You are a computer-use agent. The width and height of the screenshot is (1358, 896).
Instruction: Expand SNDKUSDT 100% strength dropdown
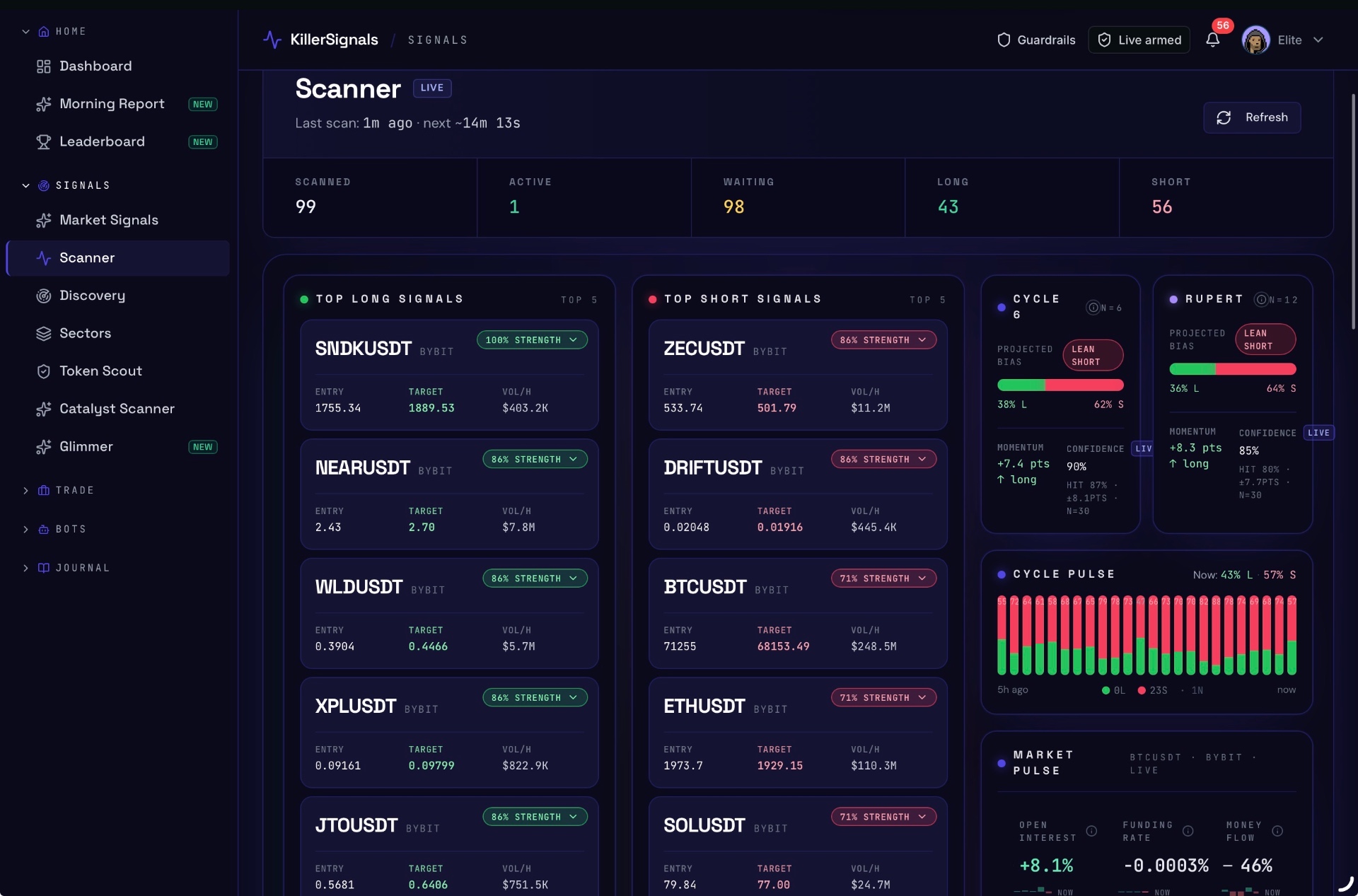[x=532, y=340]
